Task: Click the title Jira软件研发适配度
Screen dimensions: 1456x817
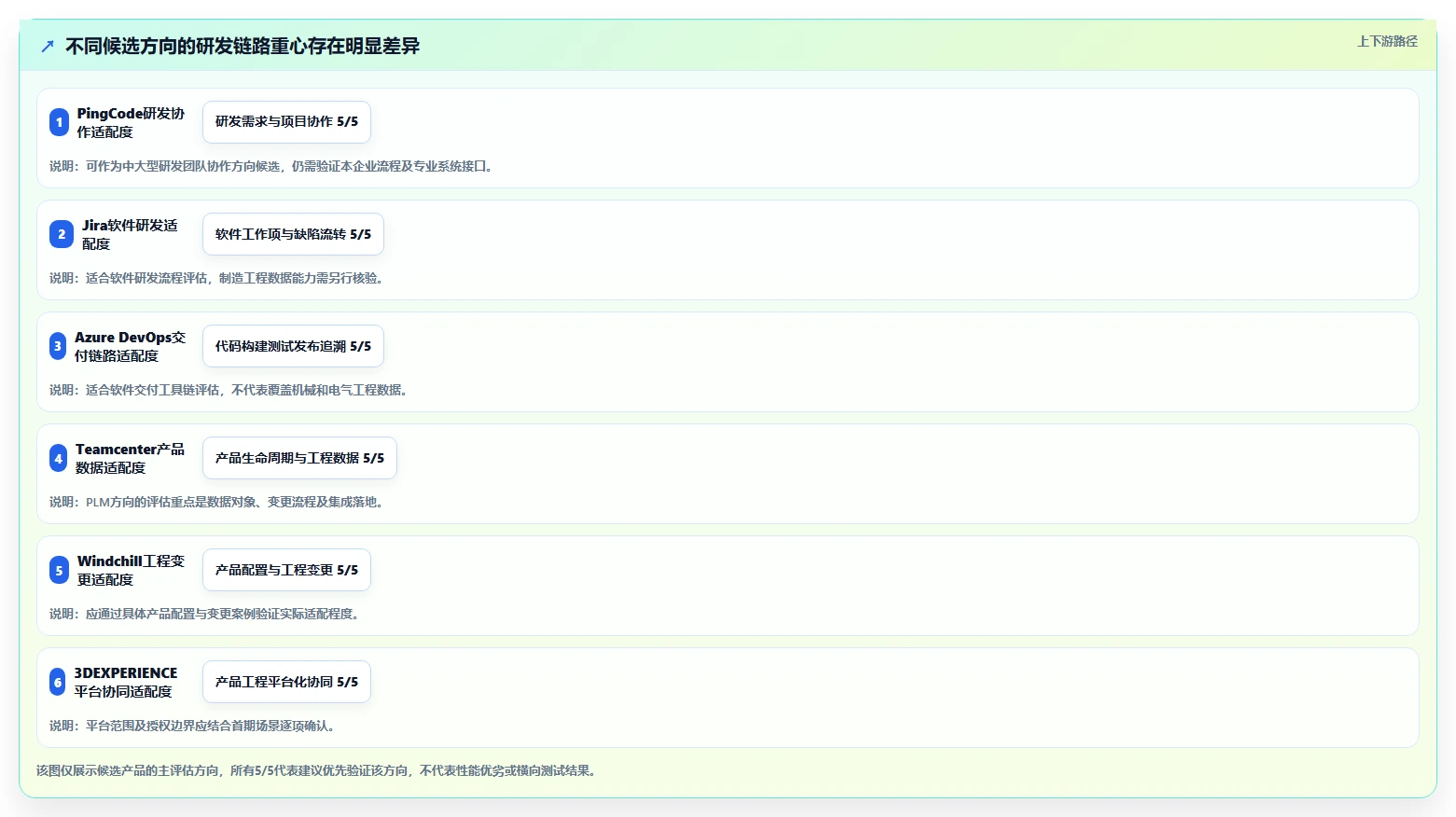Action: point(130,234)
